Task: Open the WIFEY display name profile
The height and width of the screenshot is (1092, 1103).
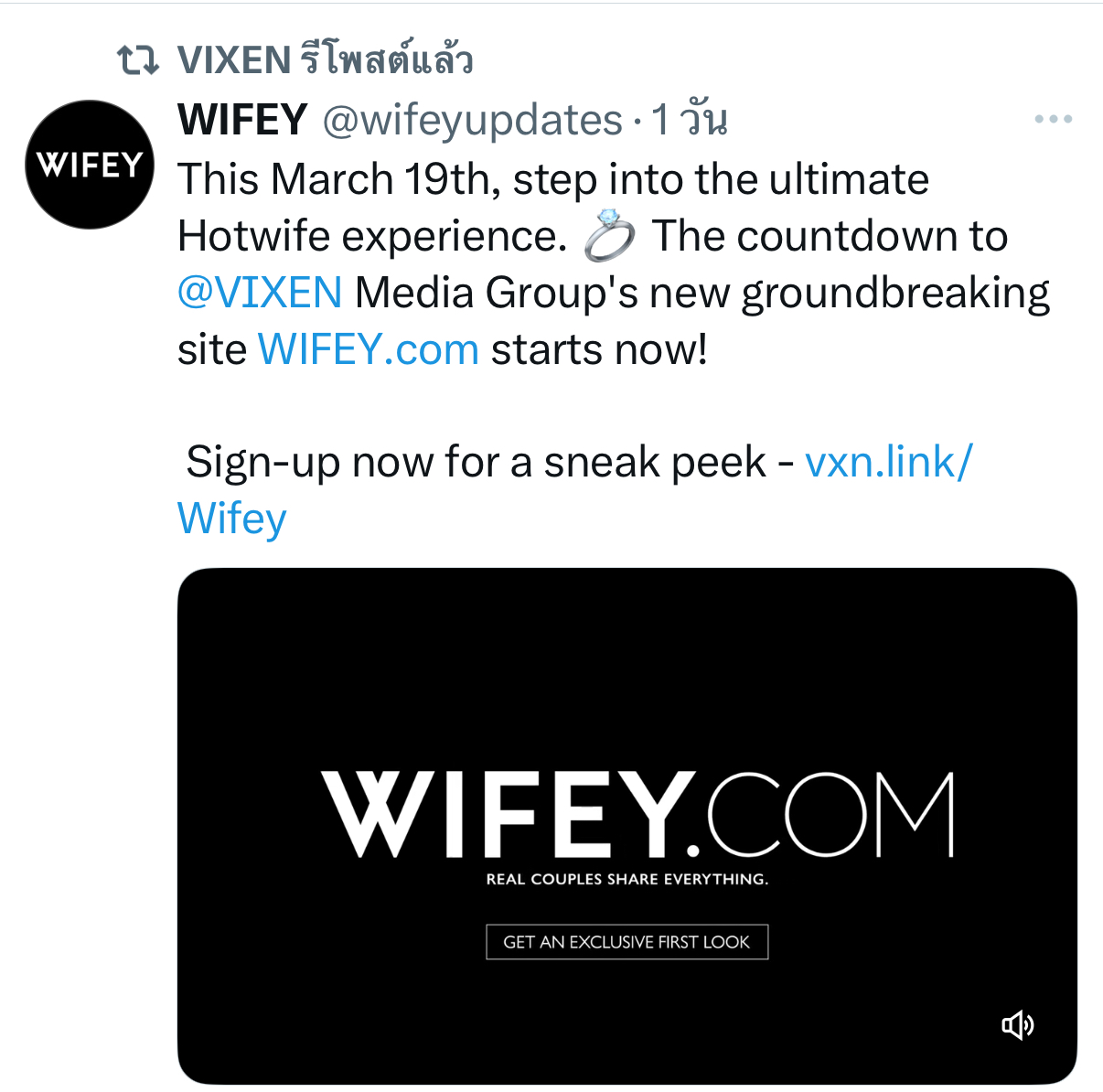Action: [x=242, y=120]
